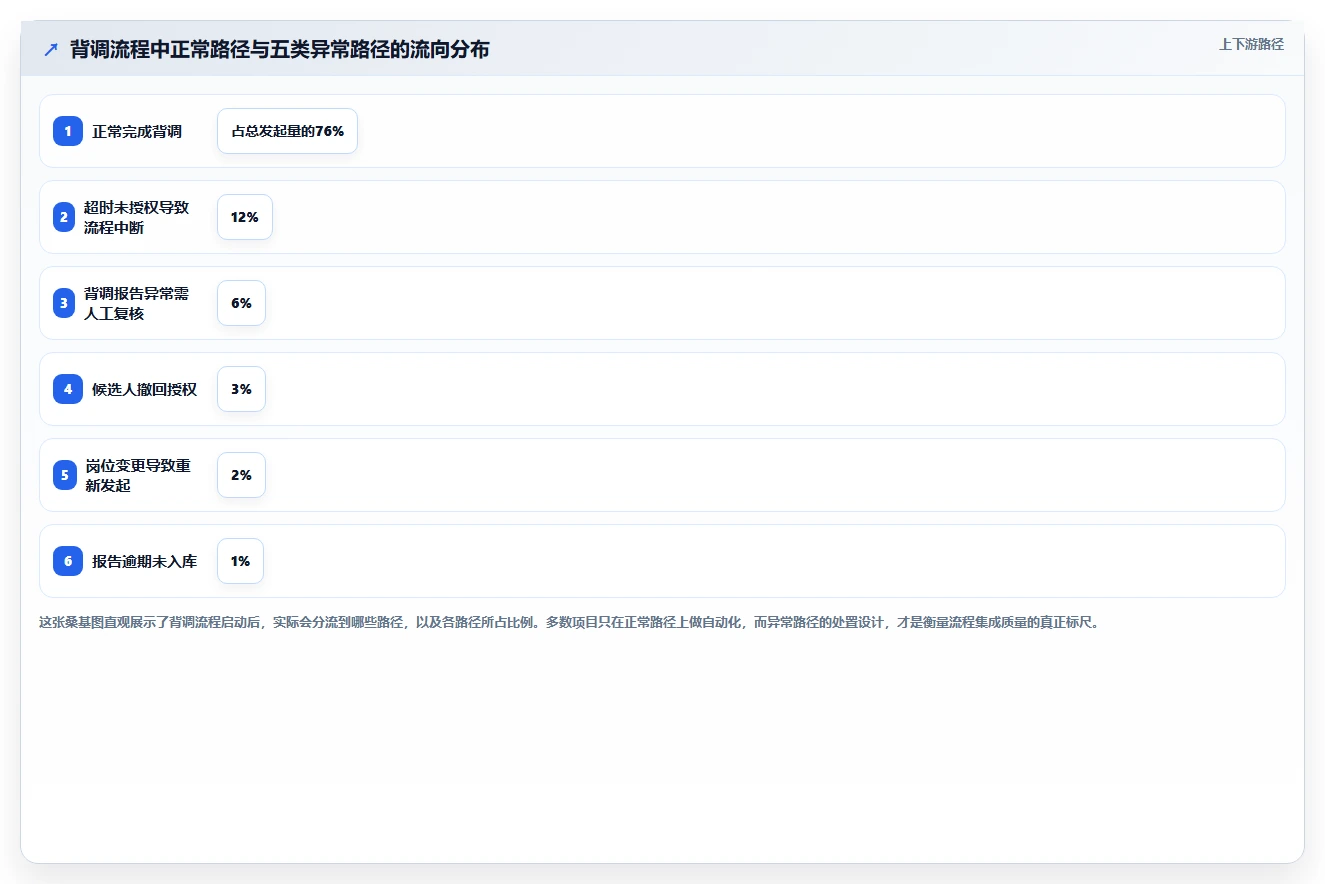Screen dimensions: 1325x884
Task: Select the '候选人撤回授权' label
Action: tap(144, 389)
